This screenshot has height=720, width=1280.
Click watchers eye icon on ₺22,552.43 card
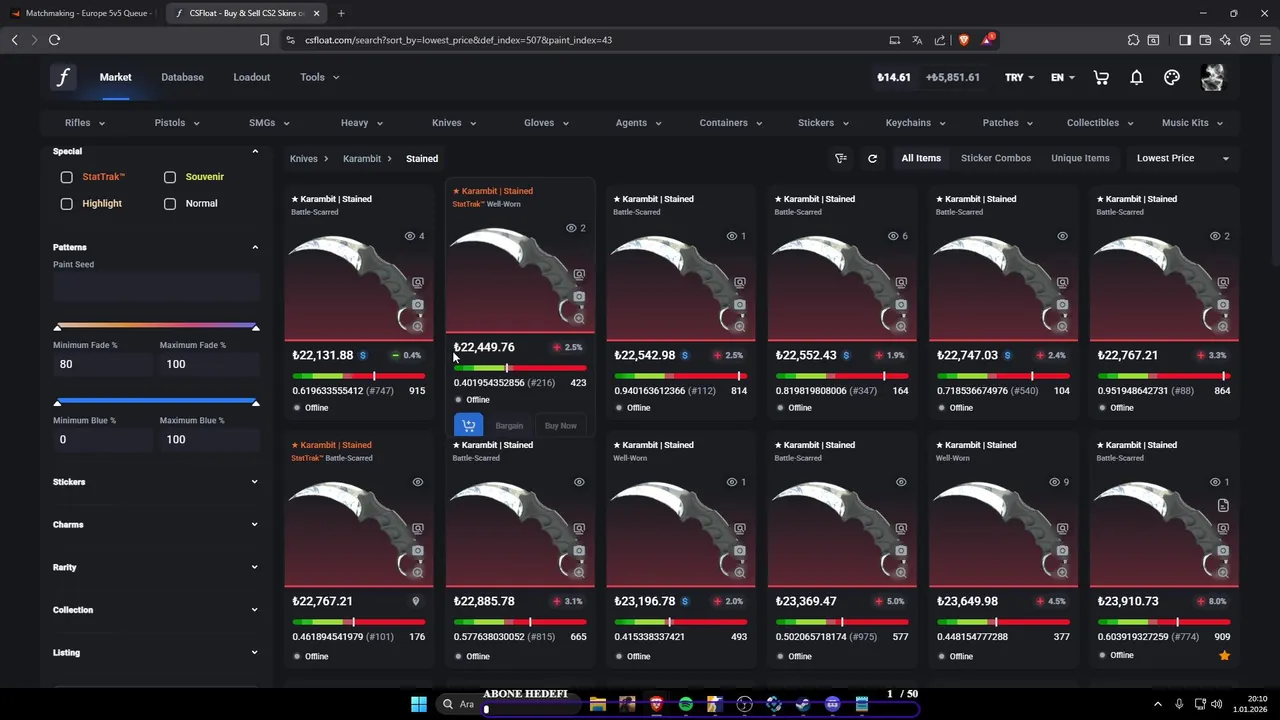(x=893, y=236)
